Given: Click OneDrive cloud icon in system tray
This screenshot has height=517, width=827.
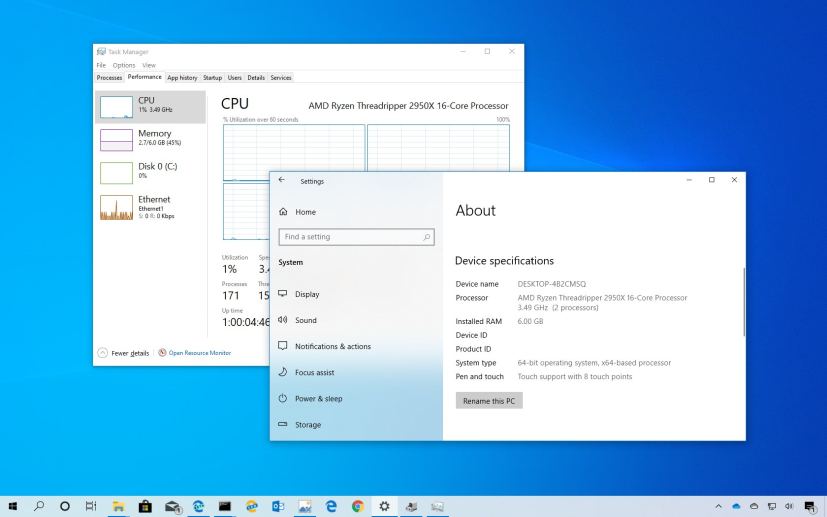Looking at the screenshot, I should [736, 506].
